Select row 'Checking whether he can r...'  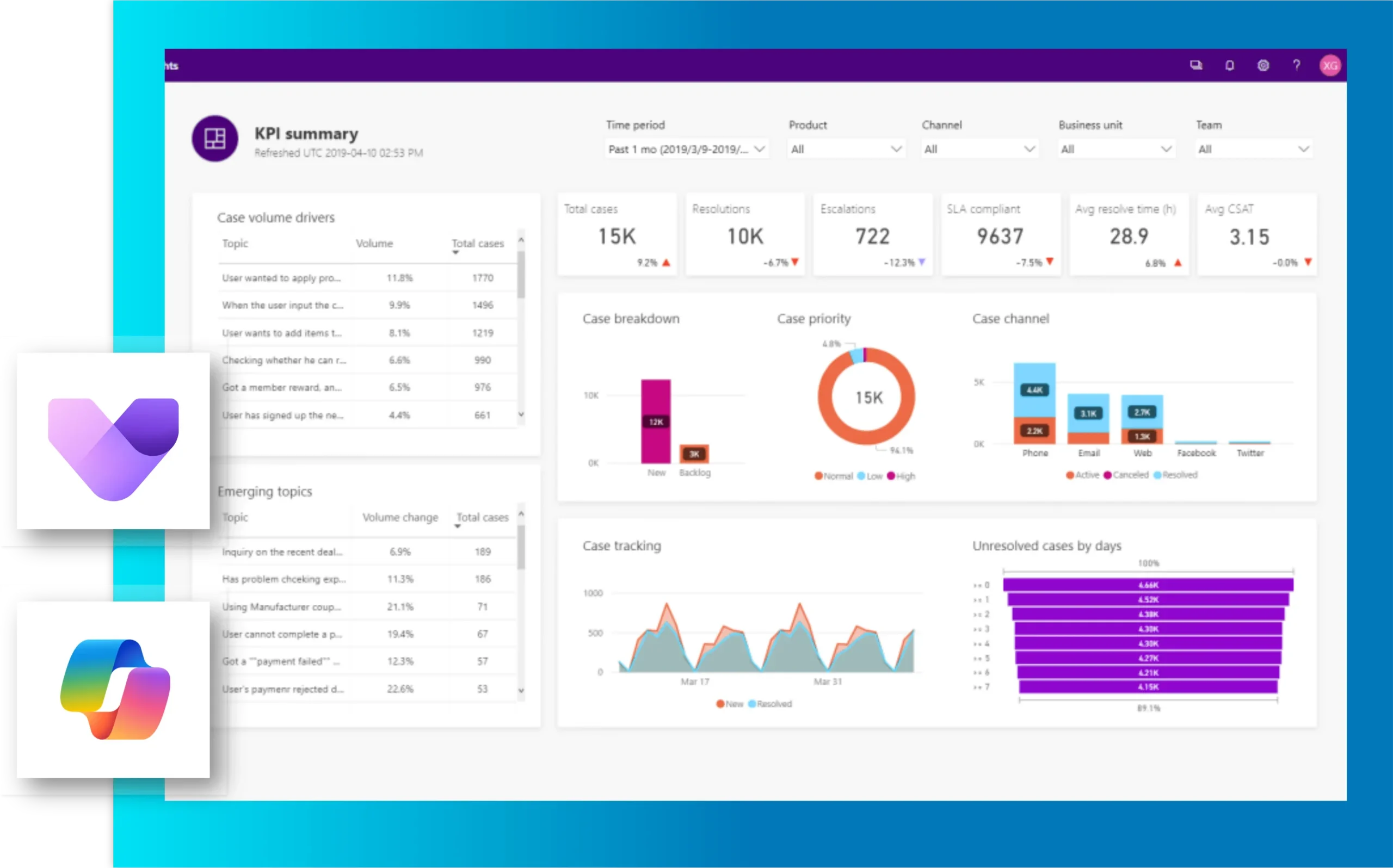click(367, 360)
